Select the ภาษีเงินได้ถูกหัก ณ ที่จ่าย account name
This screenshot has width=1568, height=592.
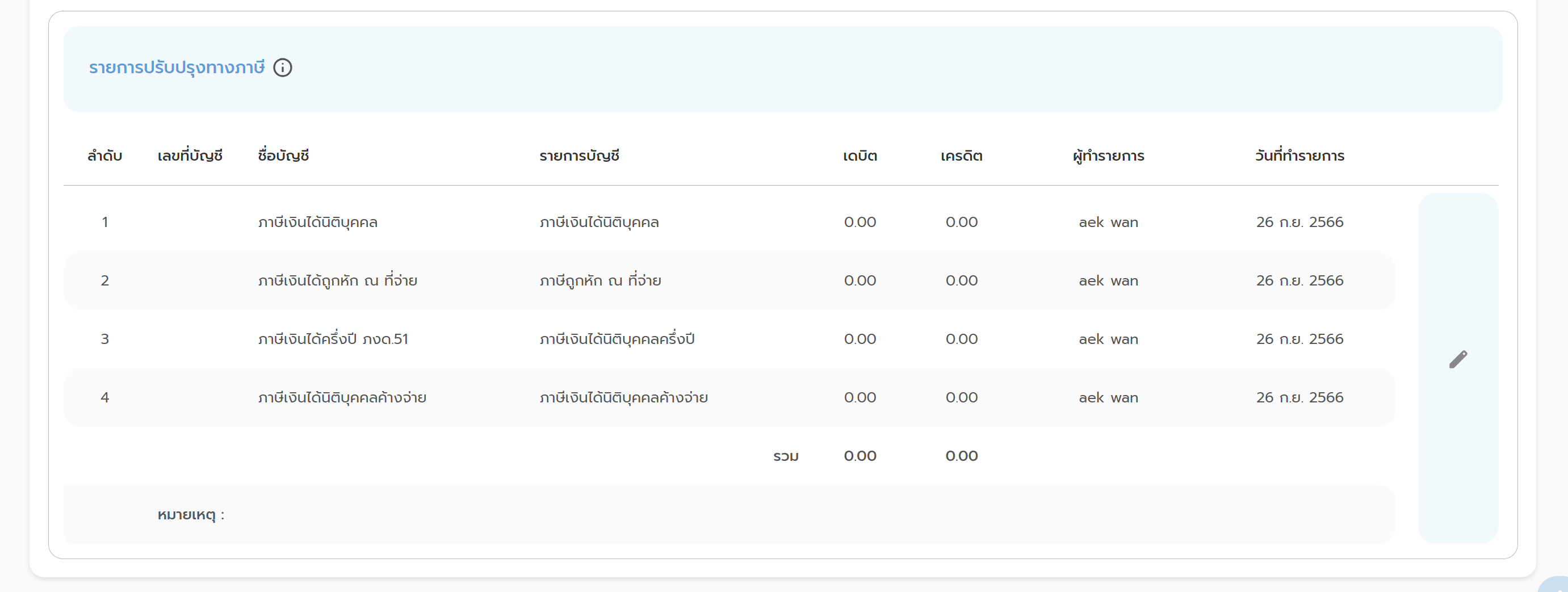pyautogui.click(x=337, y=280)
